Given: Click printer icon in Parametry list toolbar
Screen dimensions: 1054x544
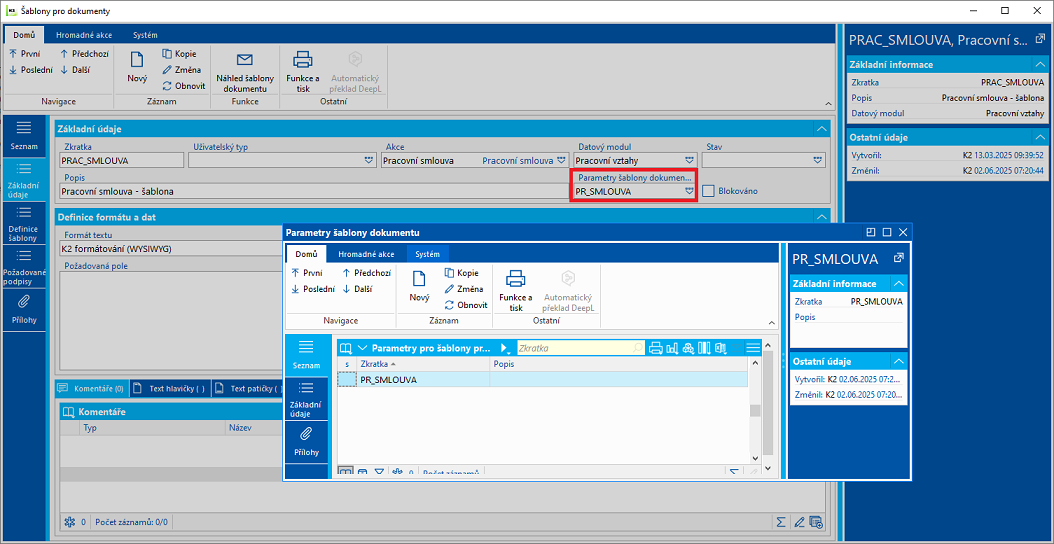Looking at the screenshot, I should (x=656, y=348).
